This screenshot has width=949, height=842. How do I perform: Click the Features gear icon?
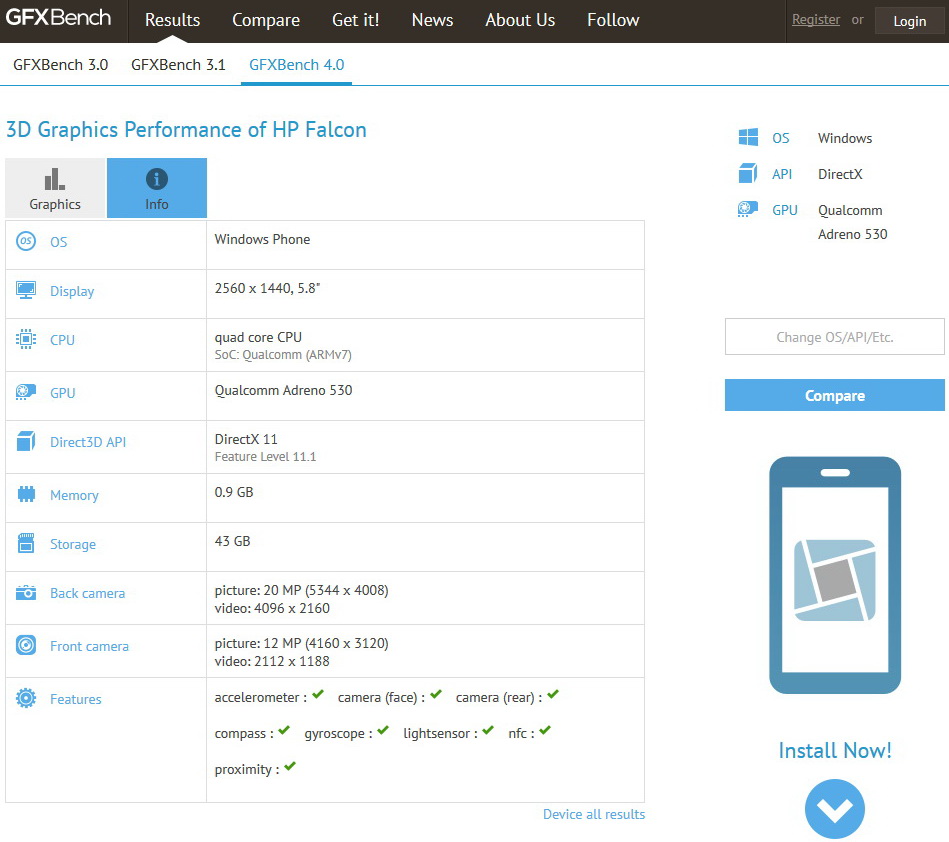(x=25, y=698)
